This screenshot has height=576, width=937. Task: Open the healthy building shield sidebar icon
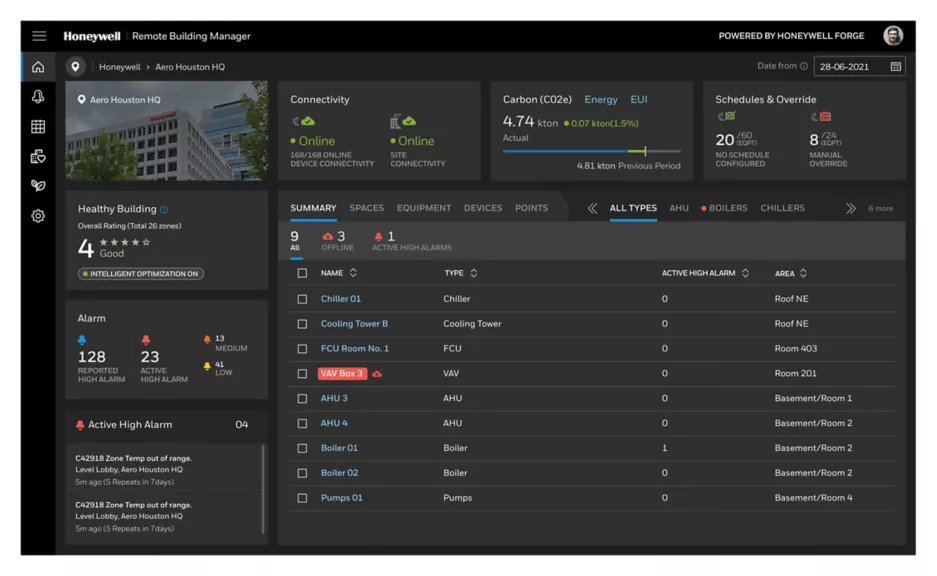pyautogui.click(x=38, y=157)
